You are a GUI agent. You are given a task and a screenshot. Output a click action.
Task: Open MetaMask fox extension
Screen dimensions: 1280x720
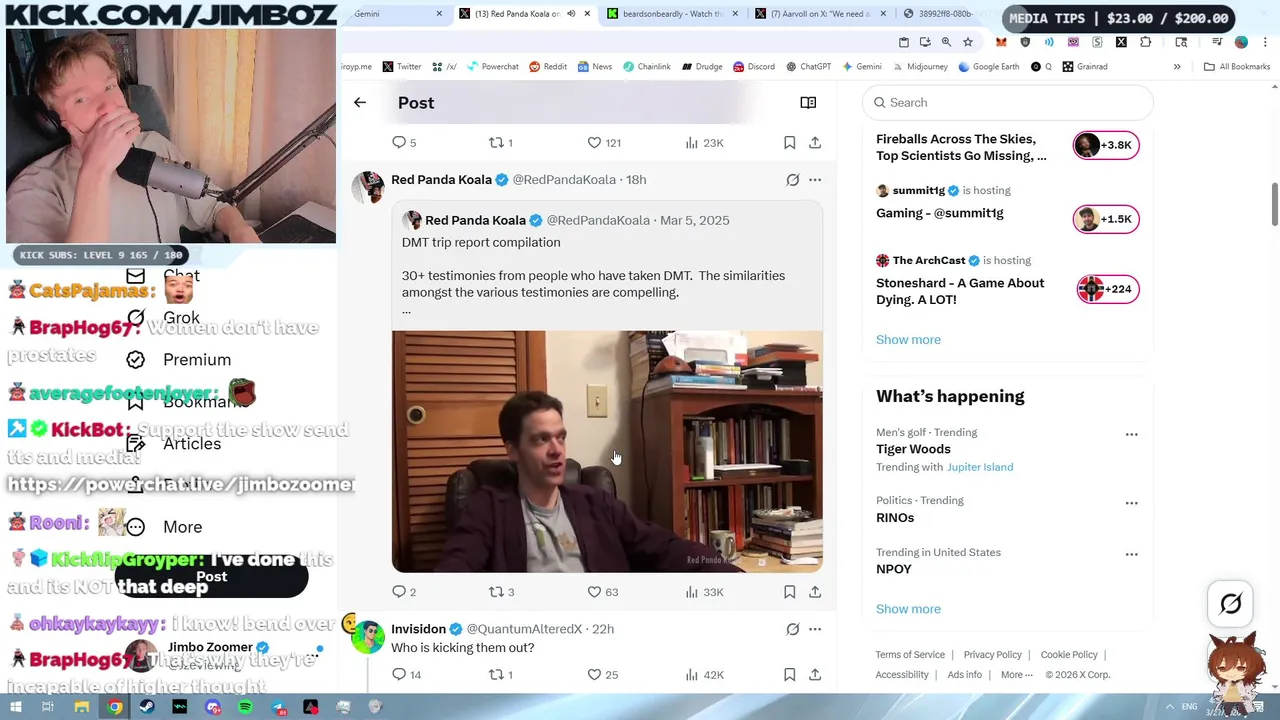click(1001, 42)
